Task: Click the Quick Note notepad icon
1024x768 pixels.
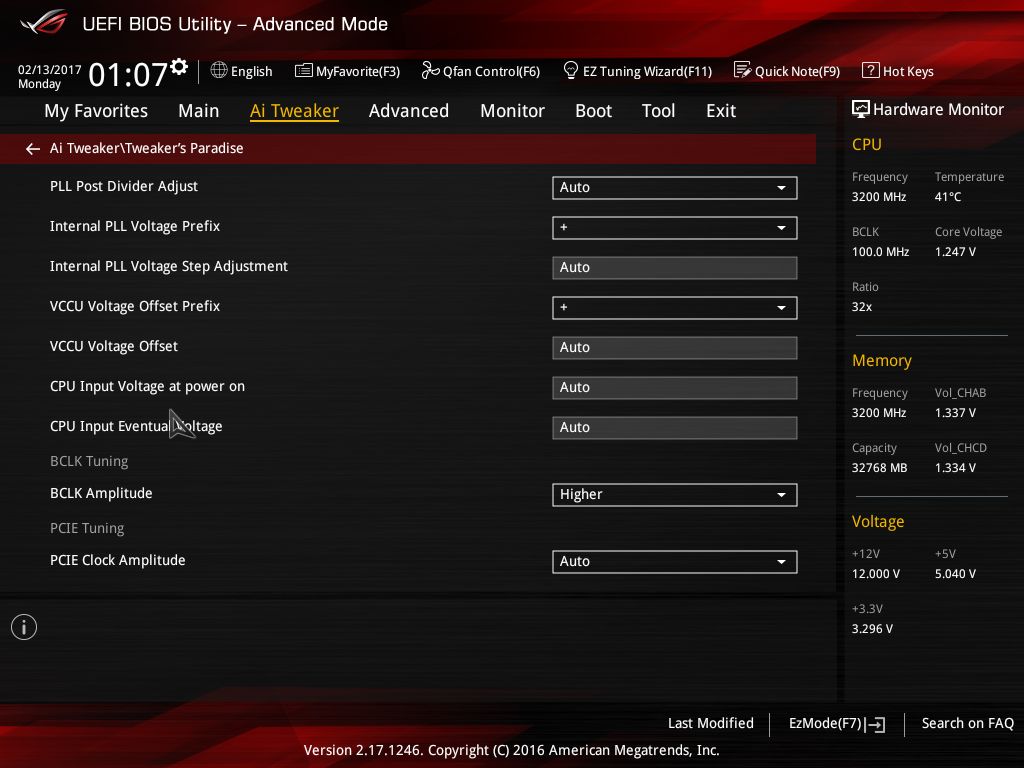Action: tap(742, 70)
